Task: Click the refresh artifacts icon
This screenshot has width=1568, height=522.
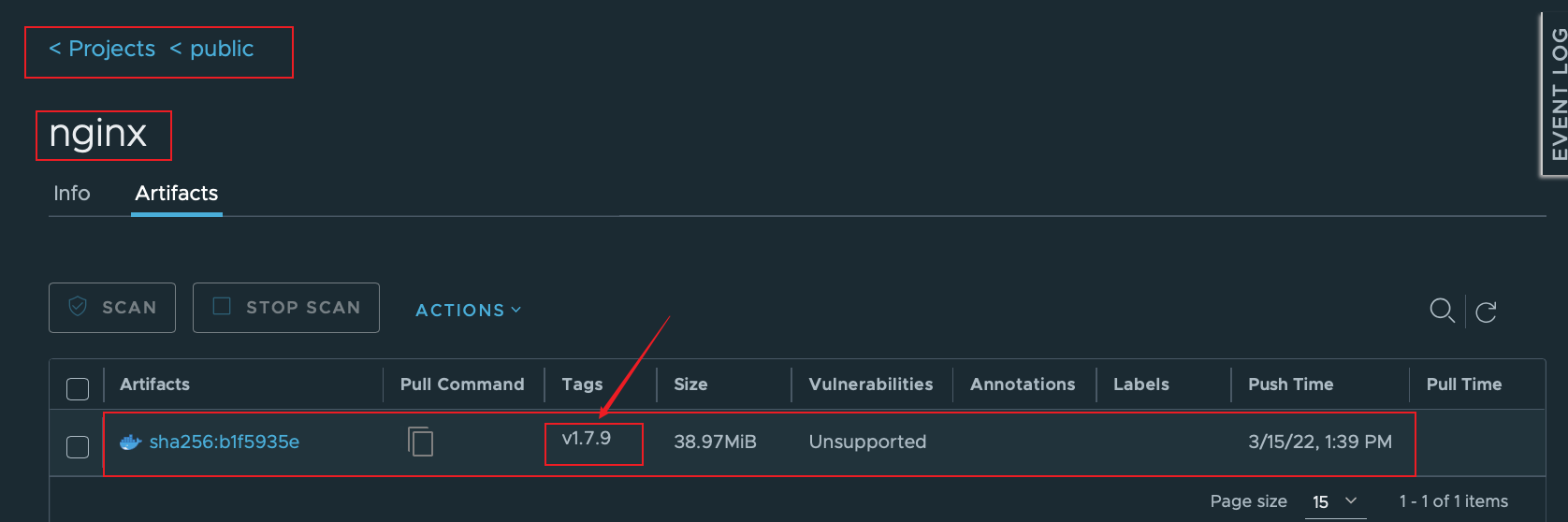Action: [x=1486, y=312]
